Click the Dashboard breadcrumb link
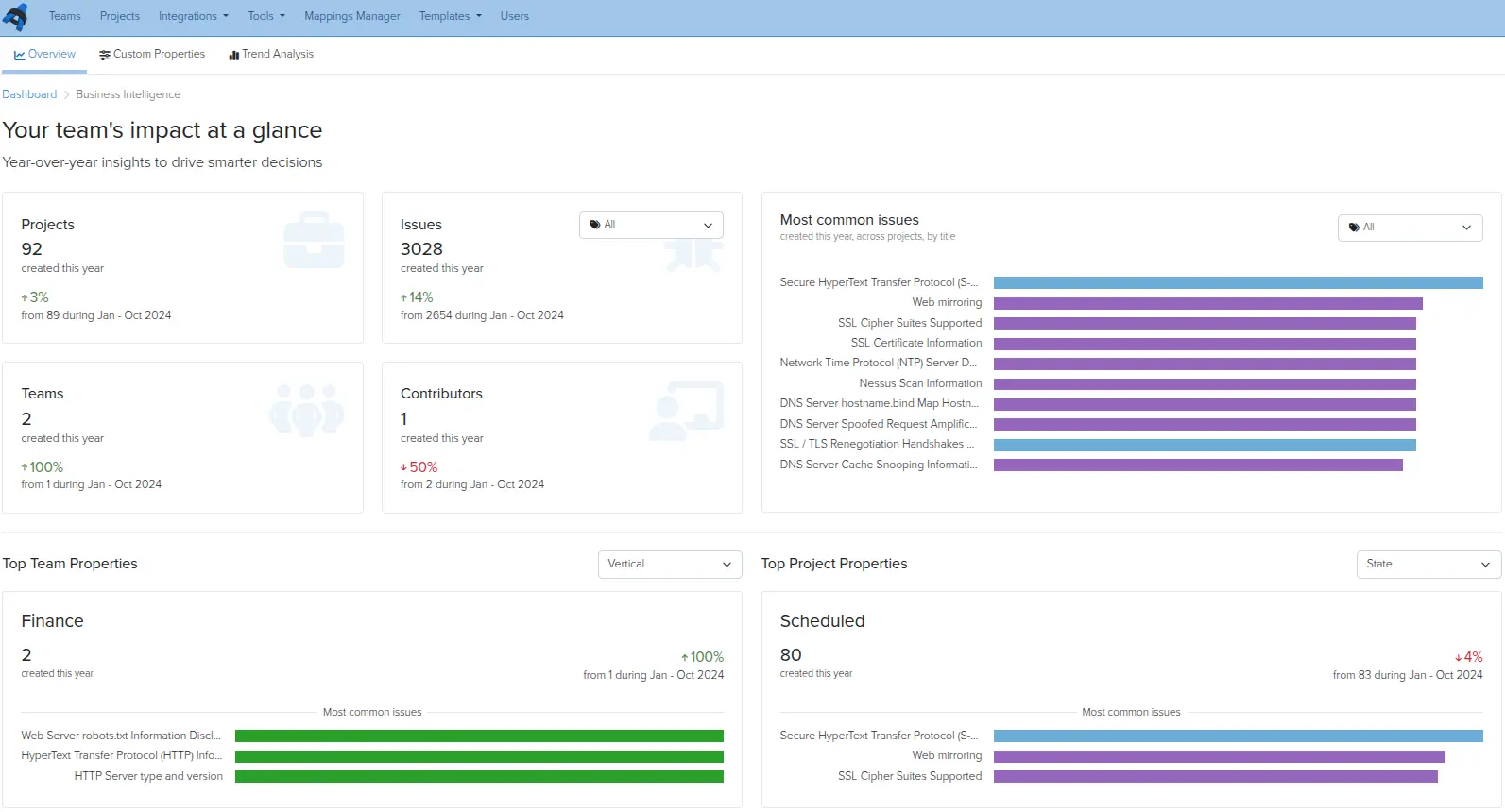Viewport: 1505px width, 812px height. (x=29, y=94)
